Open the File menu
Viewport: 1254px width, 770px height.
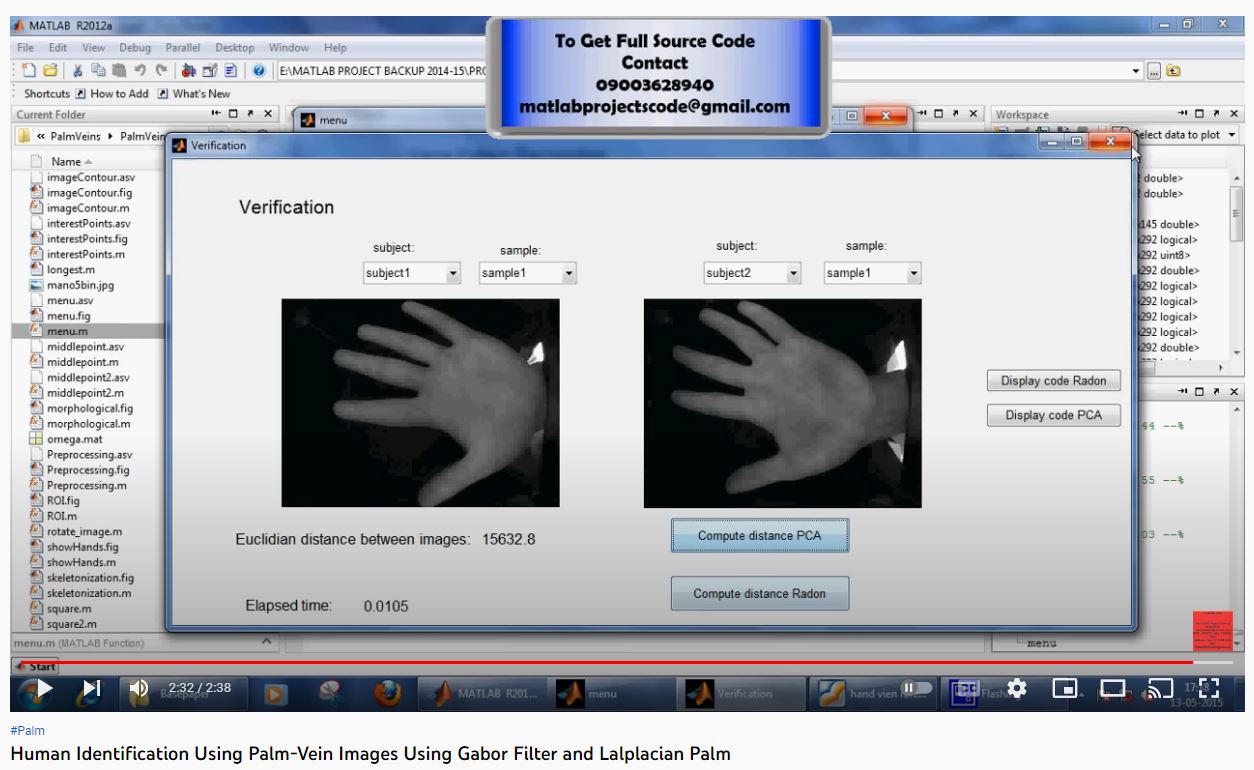pos(26,47)
